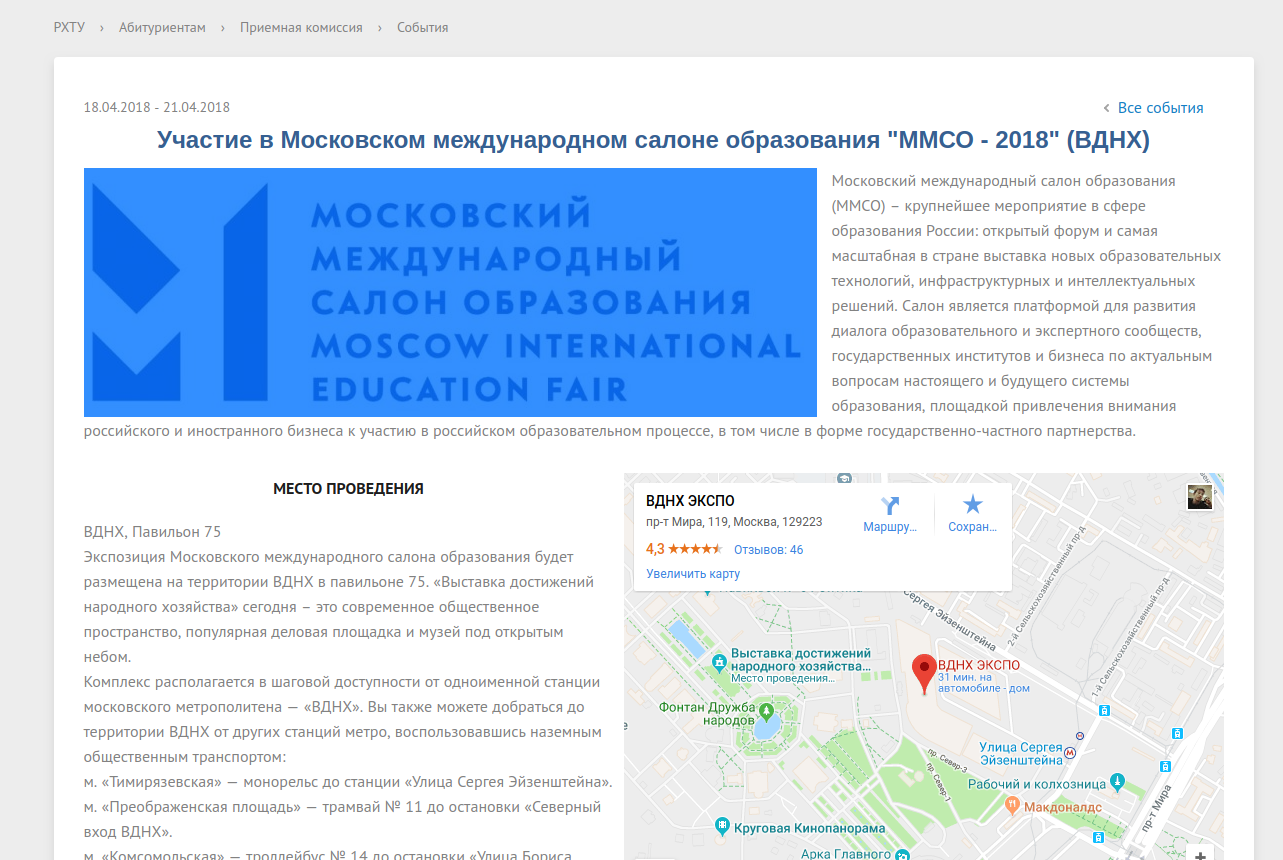Click the Улица Сергея Эйзенштейна metro icon
This screenshot has height=860, width=1283.
coord(1071,751)
